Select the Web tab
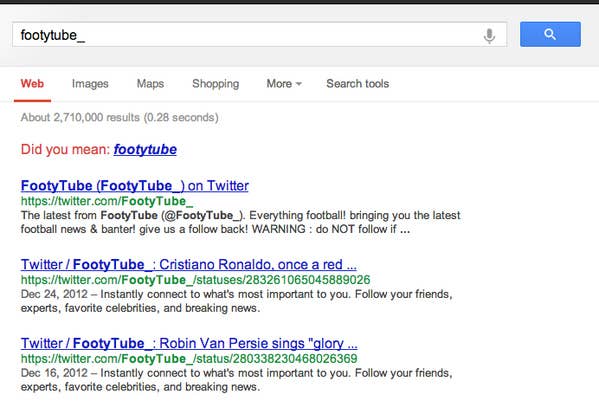The width and height of the screenshot is (599, 401). pos(32,84)
